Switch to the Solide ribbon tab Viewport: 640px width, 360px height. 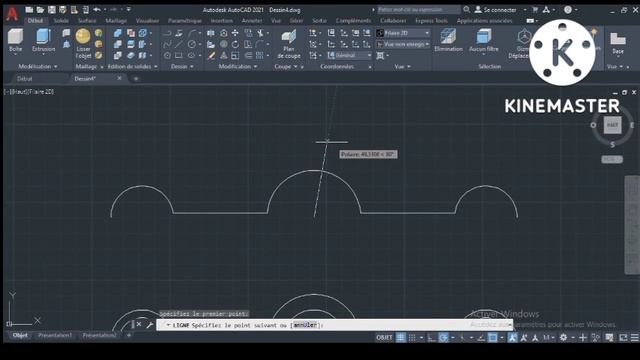click(x=61, y=21)
